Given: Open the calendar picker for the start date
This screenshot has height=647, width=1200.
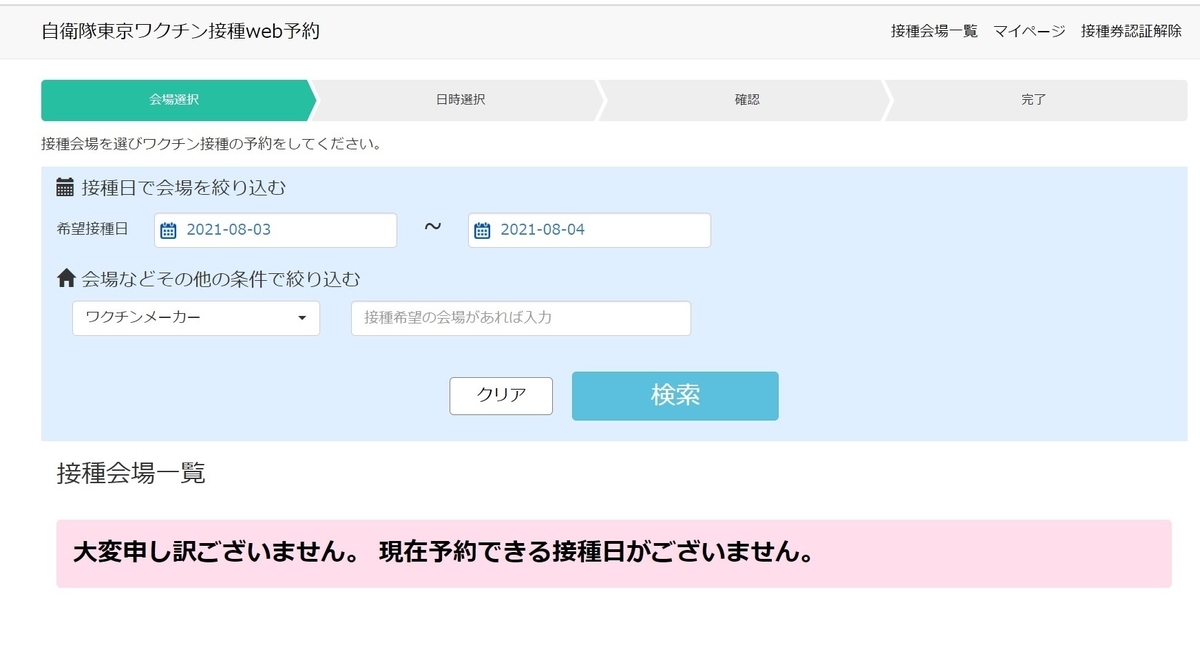Looking at the screenshot, I should (170, 230).
